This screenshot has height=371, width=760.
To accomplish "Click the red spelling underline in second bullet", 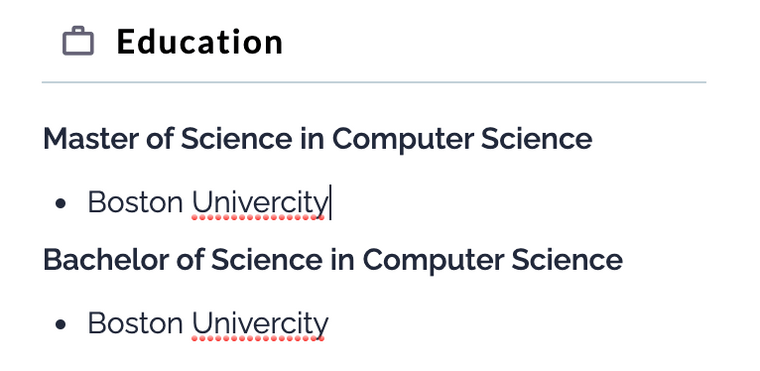I will pyautogui.click(x=258, y=339).
